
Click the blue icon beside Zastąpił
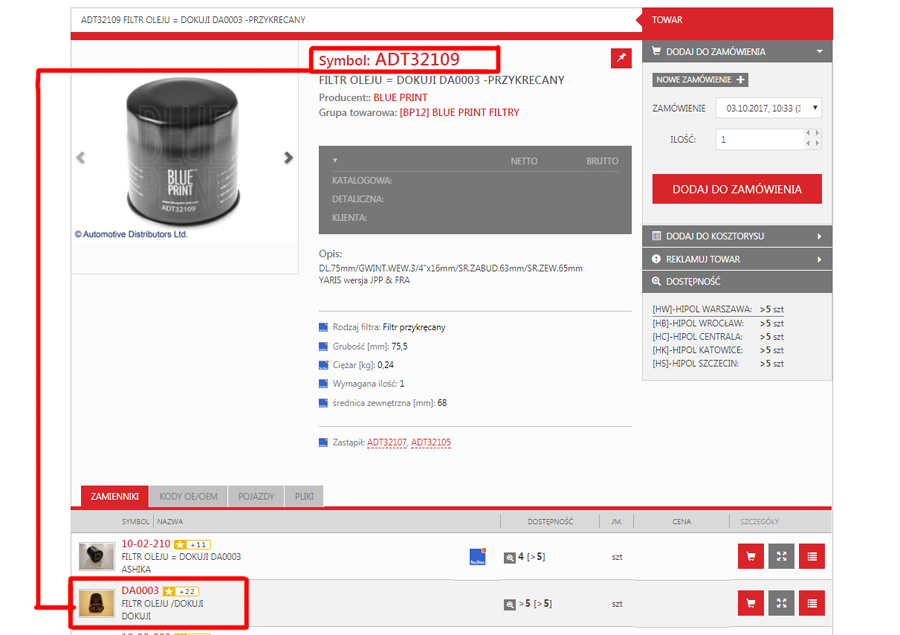click(323, 442)
